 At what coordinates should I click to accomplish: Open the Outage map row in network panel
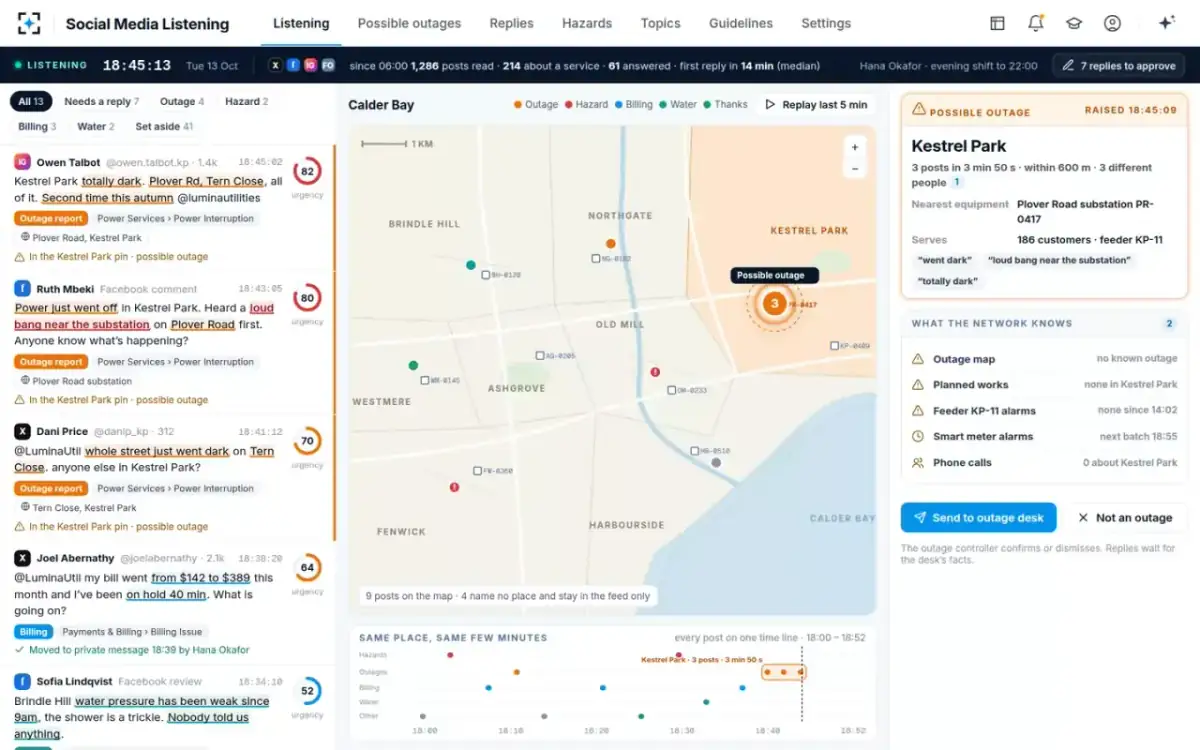[1044, 359]
